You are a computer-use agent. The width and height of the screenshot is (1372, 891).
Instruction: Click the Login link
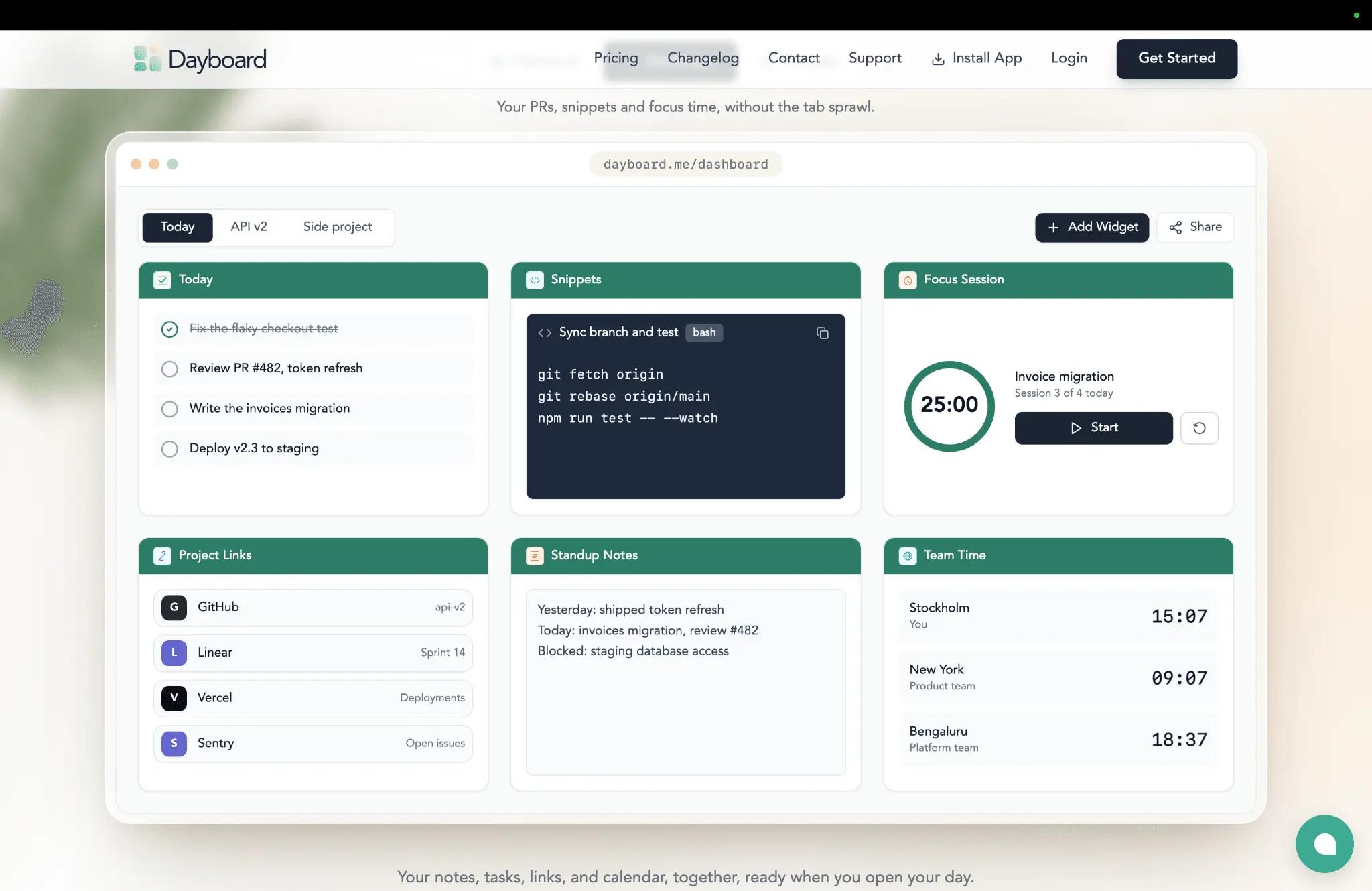pyautogui.click(x=1069, y=58)
